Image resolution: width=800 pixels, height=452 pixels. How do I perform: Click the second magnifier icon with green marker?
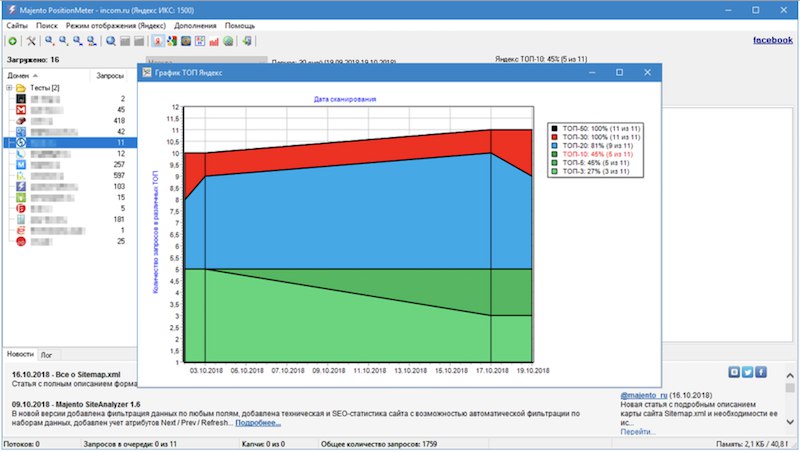click(63, 41)
